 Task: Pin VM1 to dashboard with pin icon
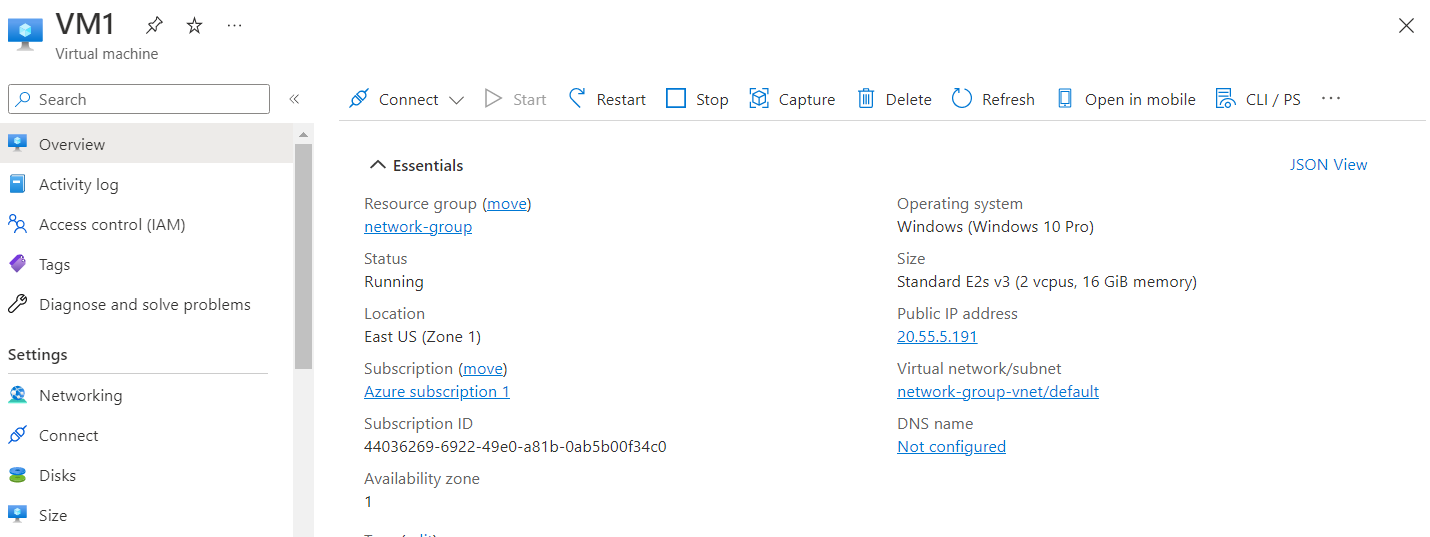(x=154, y=26)
